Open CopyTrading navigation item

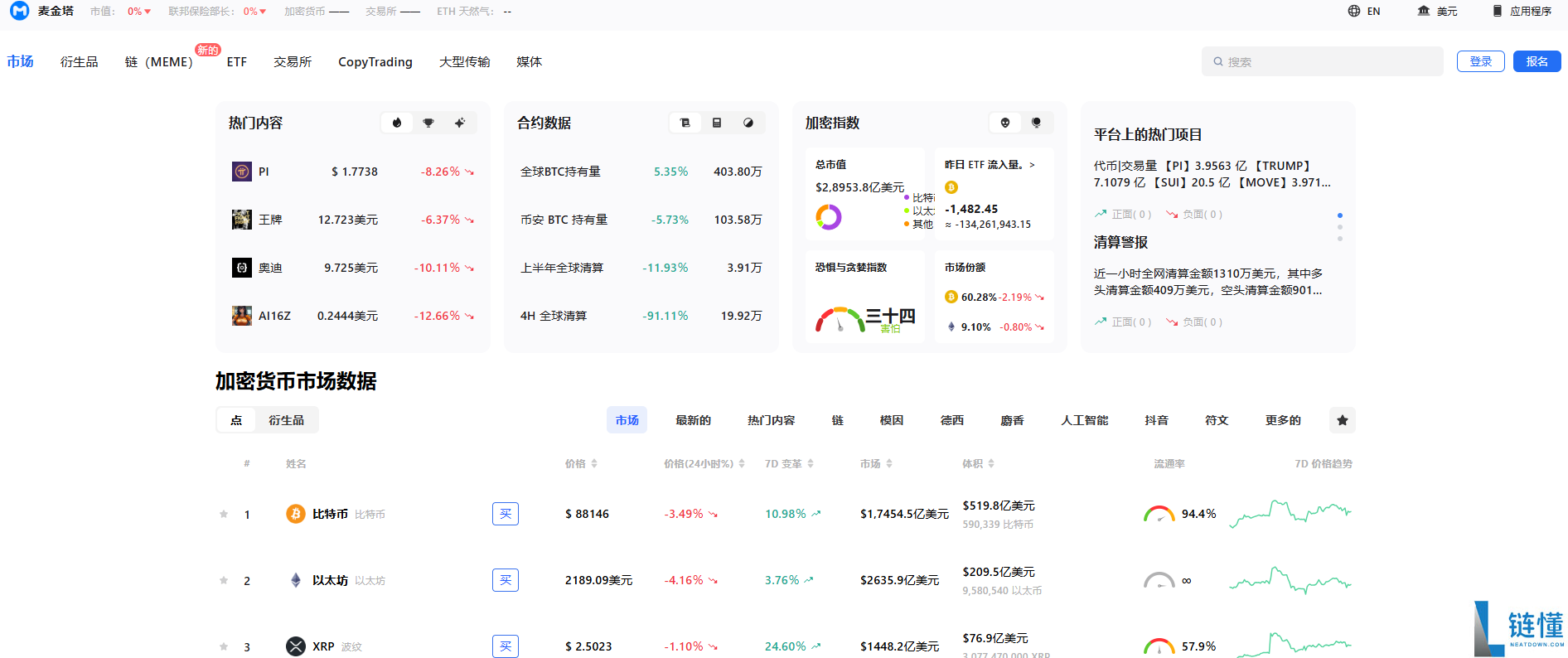[375, 61]
